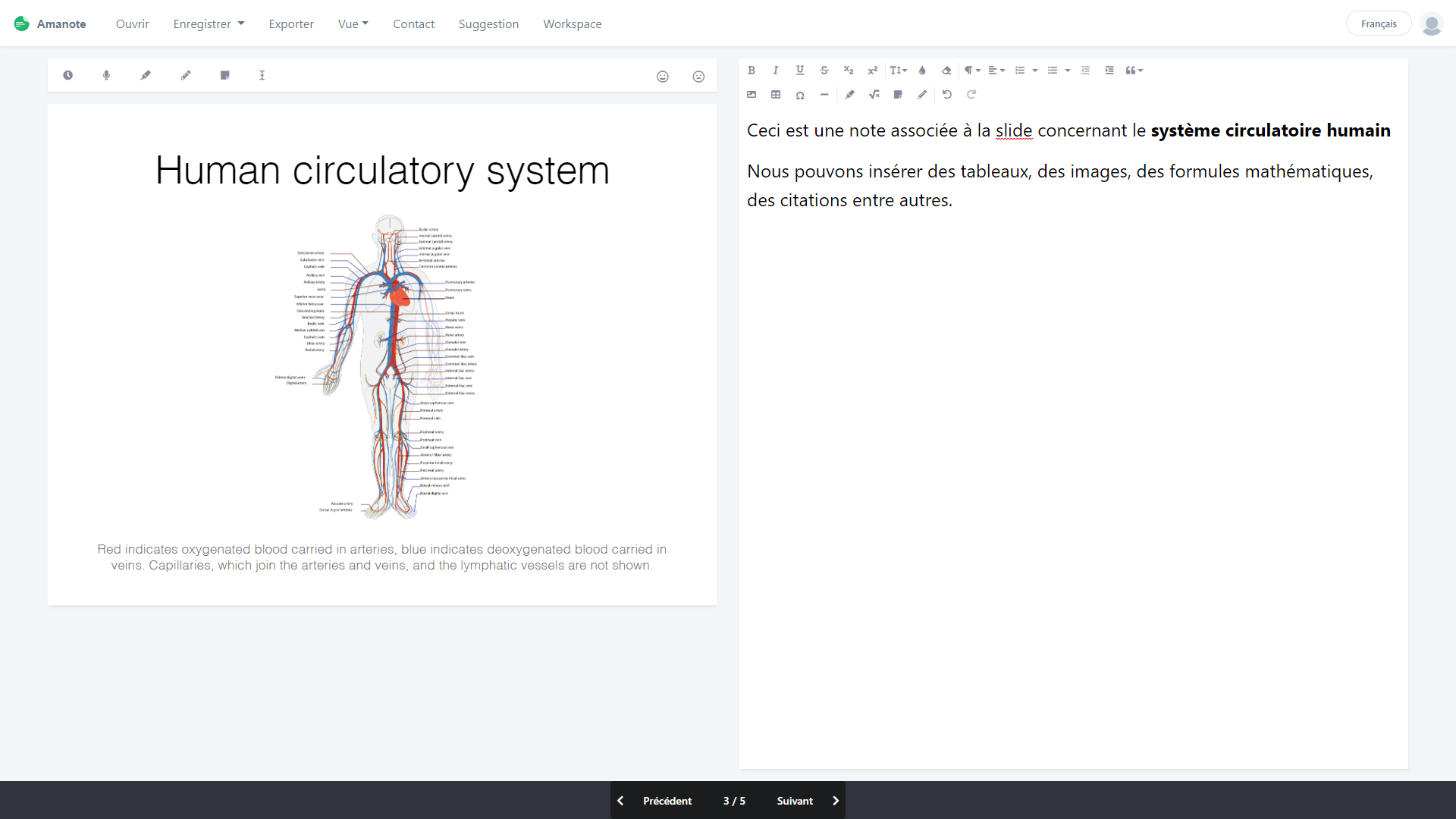Add a sticky note on slide
The image size is (1456, 819).
click(224, 75)
